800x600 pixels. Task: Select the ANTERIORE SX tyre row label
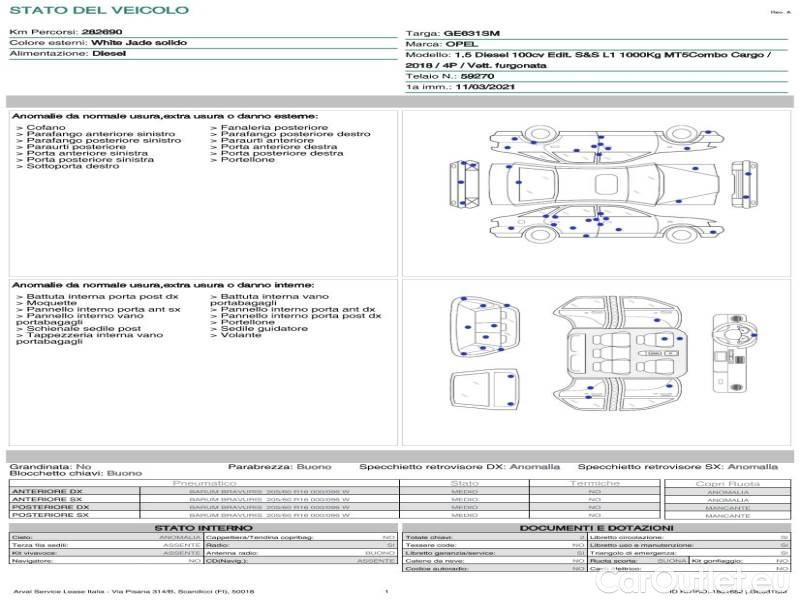[47, 499]
